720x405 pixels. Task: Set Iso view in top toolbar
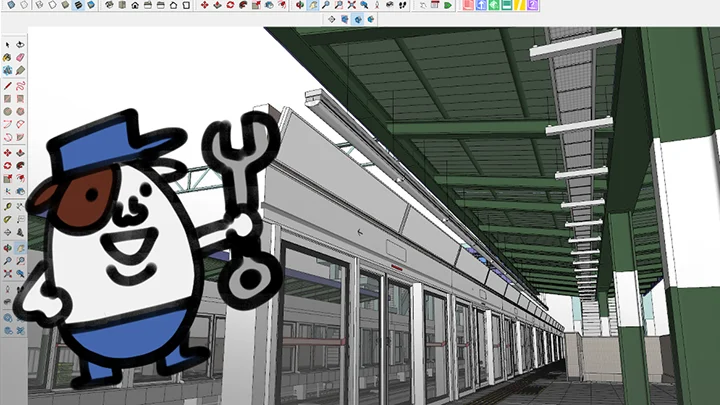coord(109,5)
